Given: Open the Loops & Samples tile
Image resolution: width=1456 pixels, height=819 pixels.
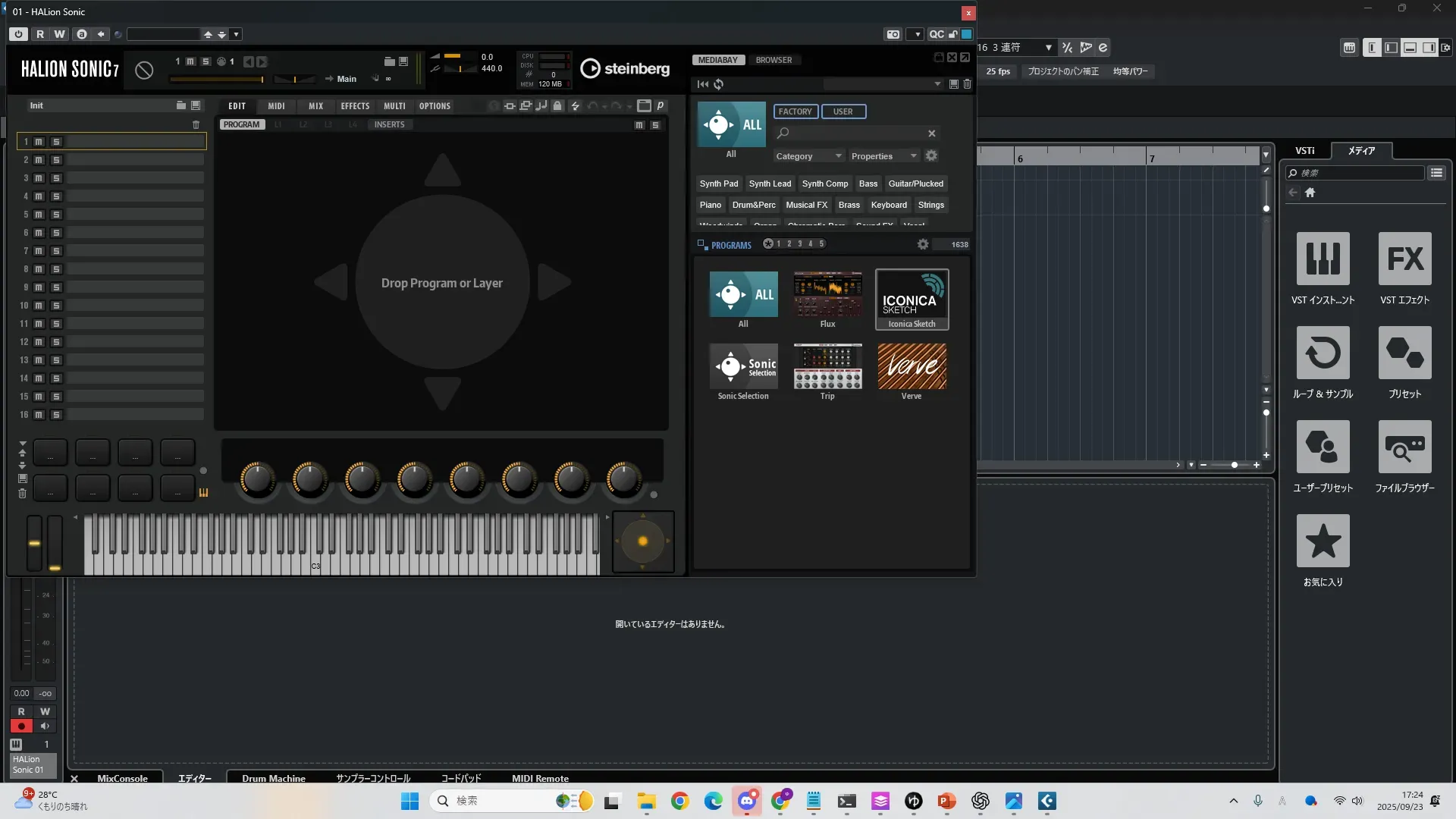Looking at the screenshot, I should tap(1323, 353).
